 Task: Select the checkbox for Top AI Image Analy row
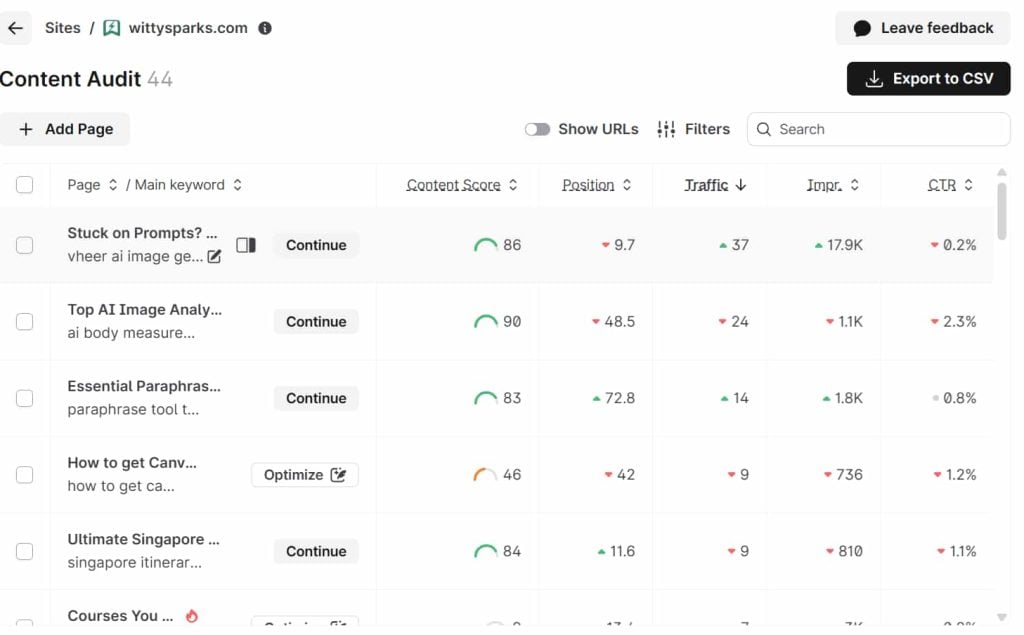pyautogui.click(x=25, y=322)
